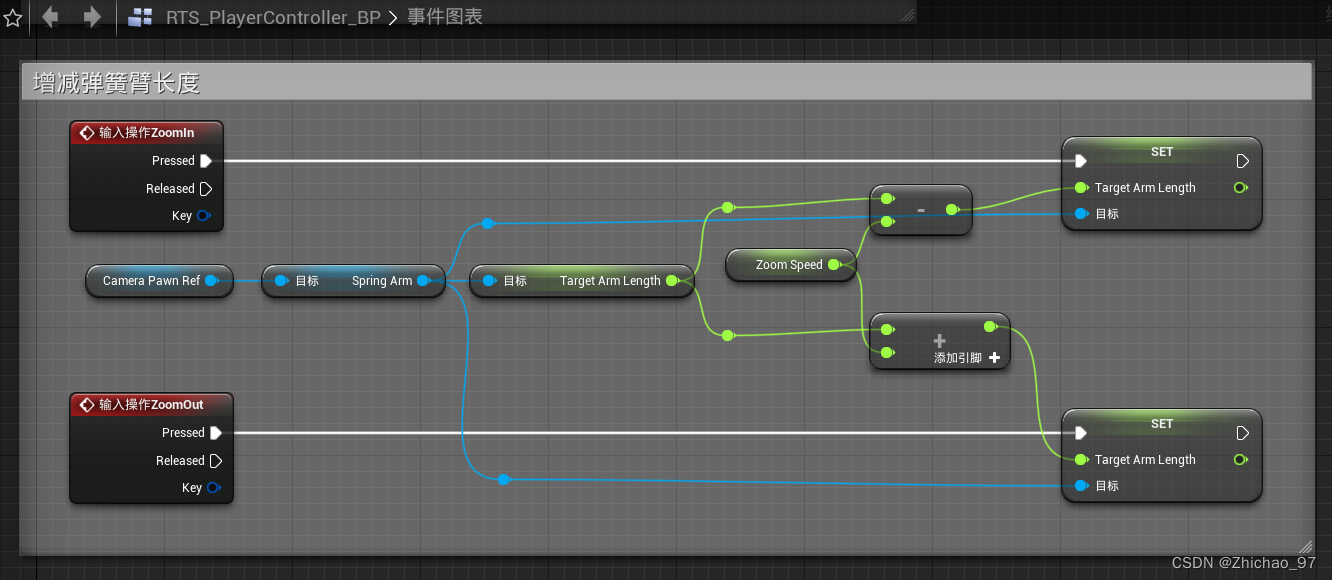Open the RTS_PlayerController_BP breadcrumb entry

point(274,16)
